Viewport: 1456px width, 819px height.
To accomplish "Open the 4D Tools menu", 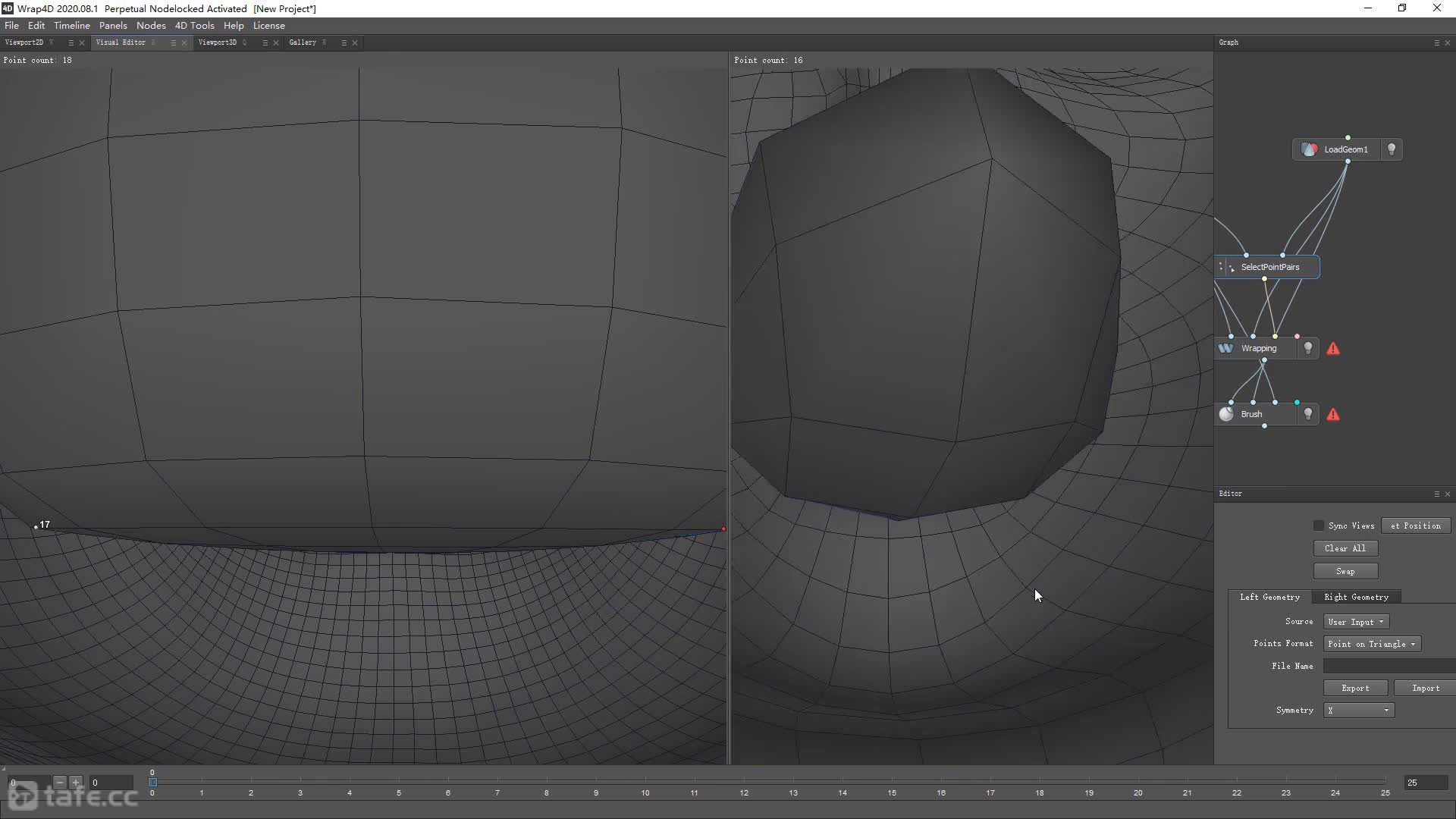I will [x=194, y=25].
